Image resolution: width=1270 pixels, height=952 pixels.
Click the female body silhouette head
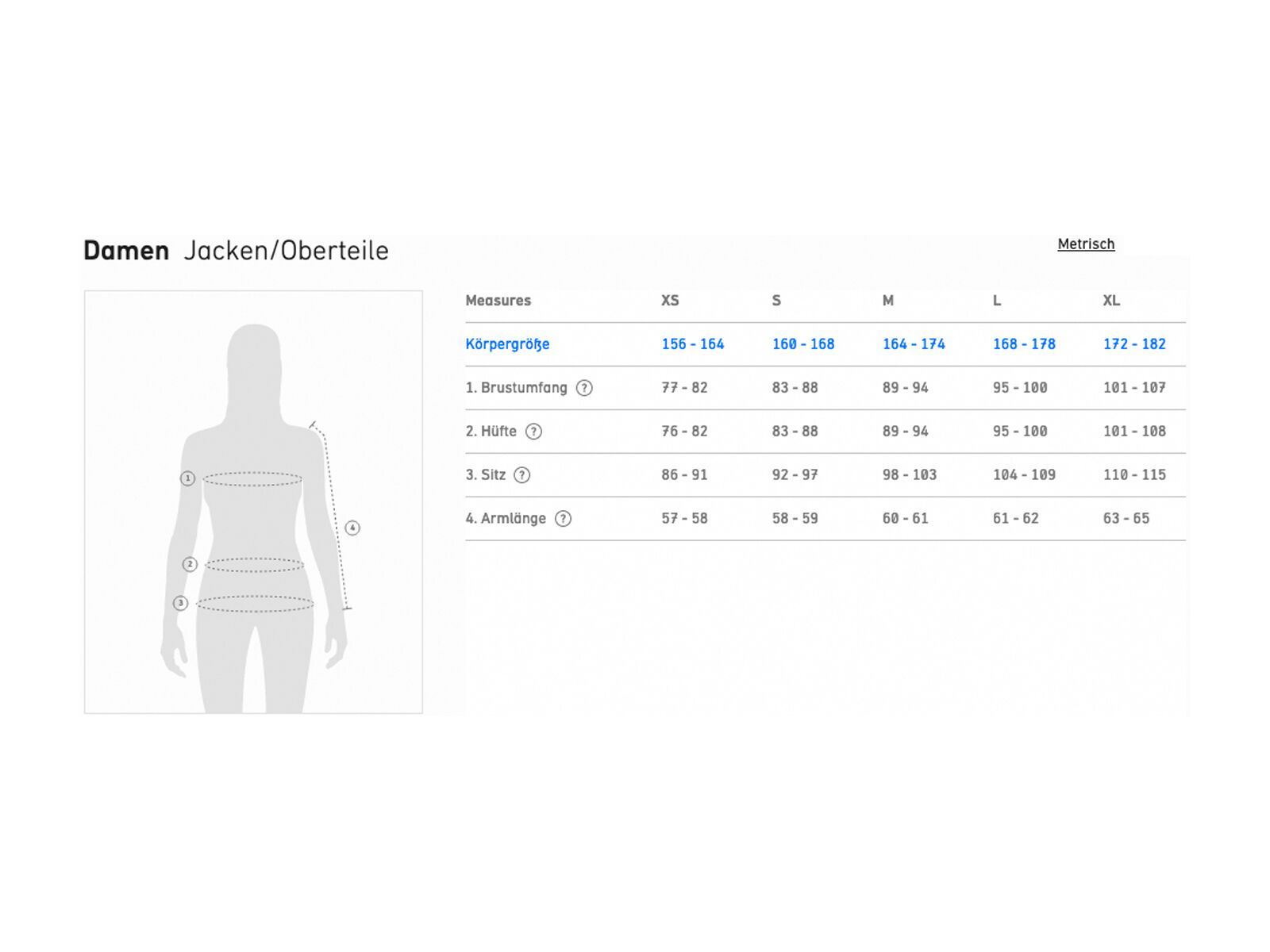(254, 357)
